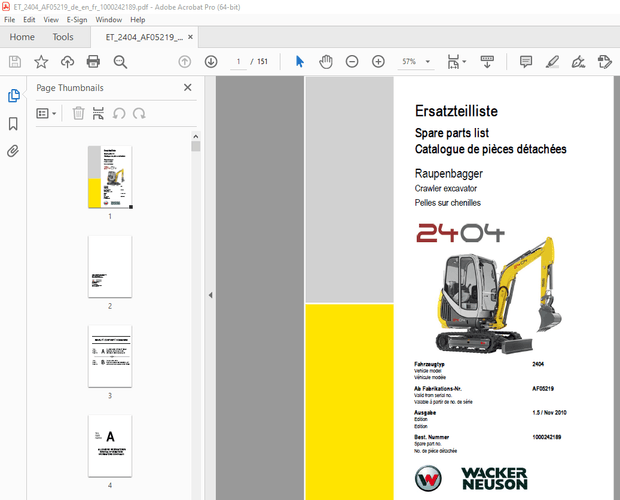Click the Wacker Neuson logo
Viewport: 620px width, 500px height.
pyautogui.click(x=471, y=479)
